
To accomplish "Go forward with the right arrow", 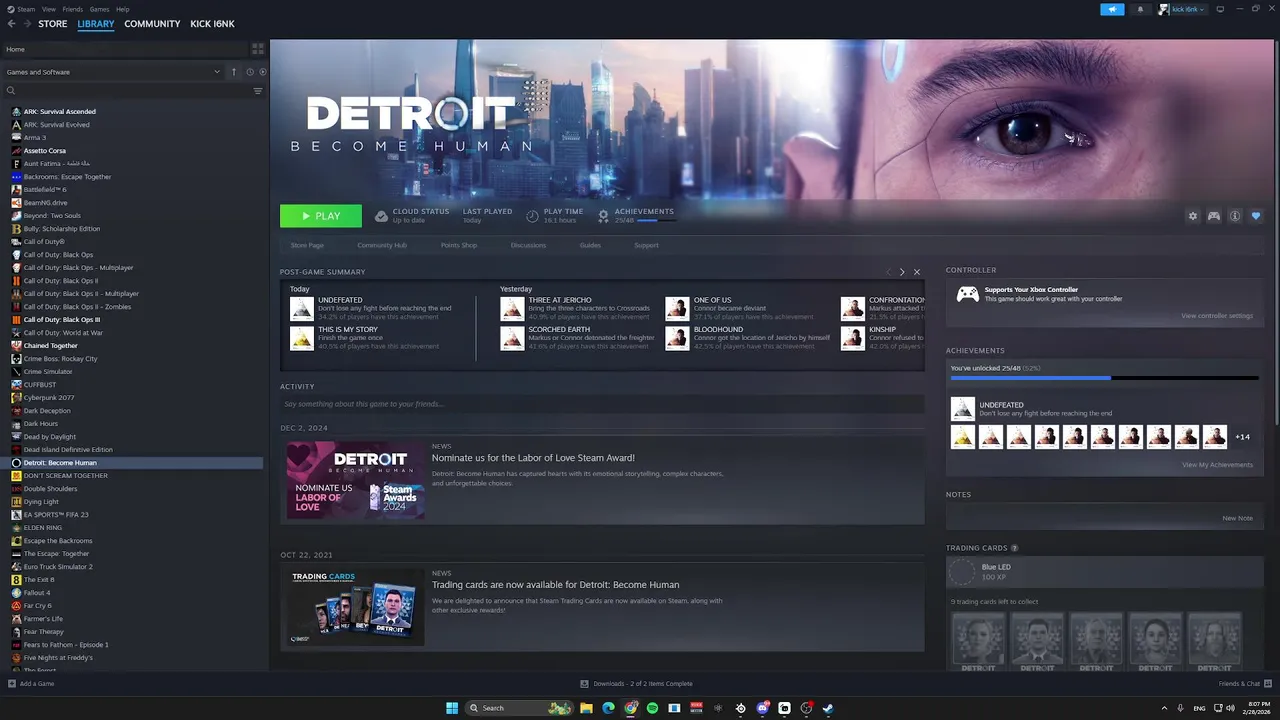I will [x=27, y=24].
